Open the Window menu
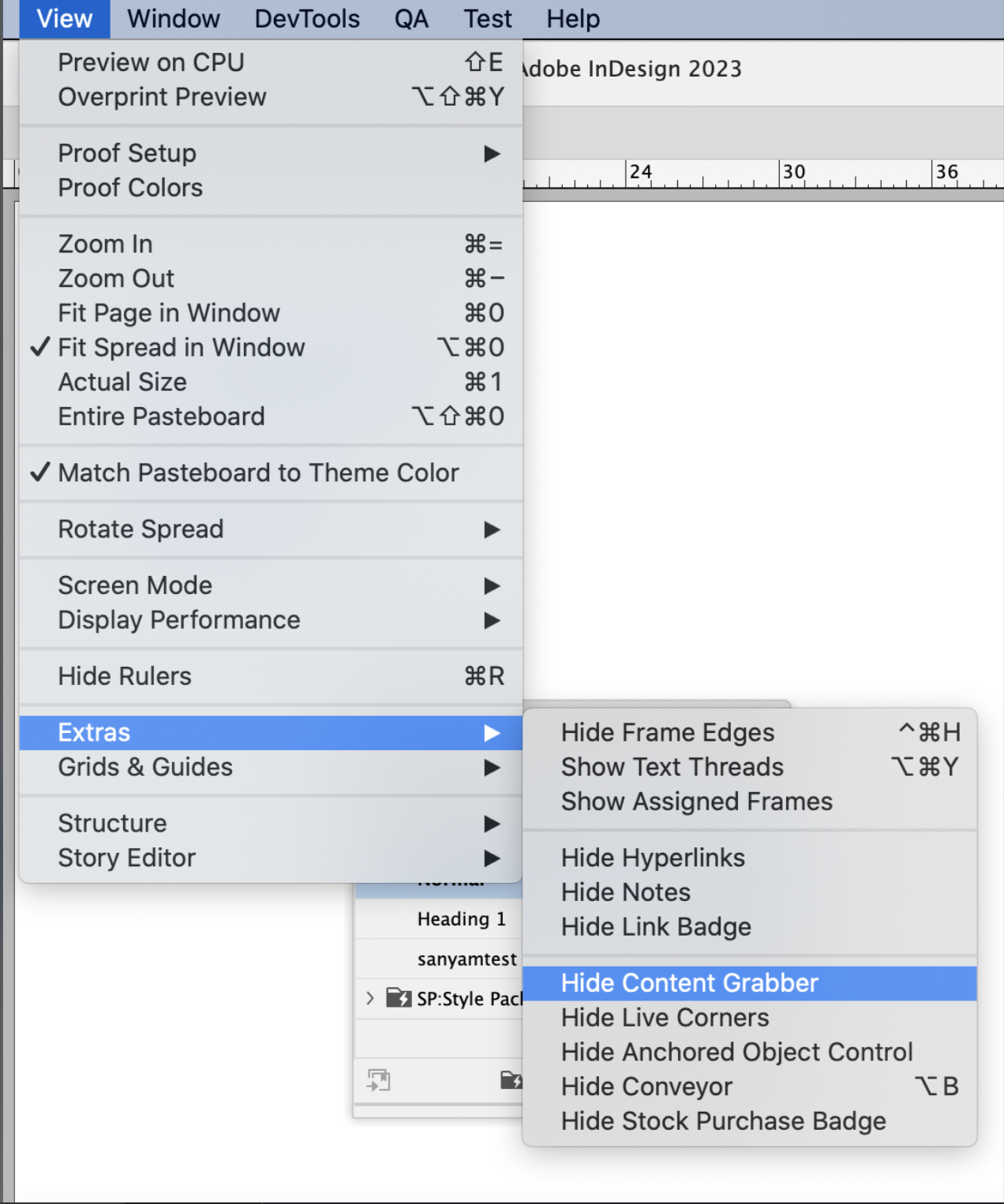This screenshot has width=1004, height=1204. 172,18
